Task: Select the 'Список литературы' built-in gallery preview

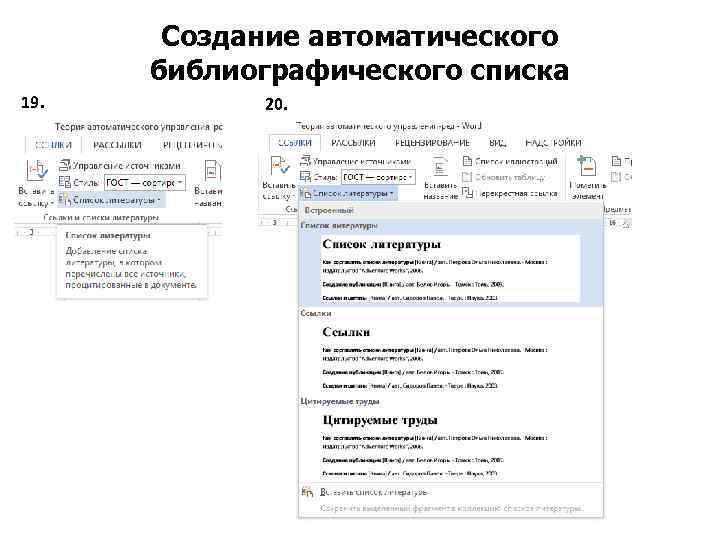Action: 450,269
